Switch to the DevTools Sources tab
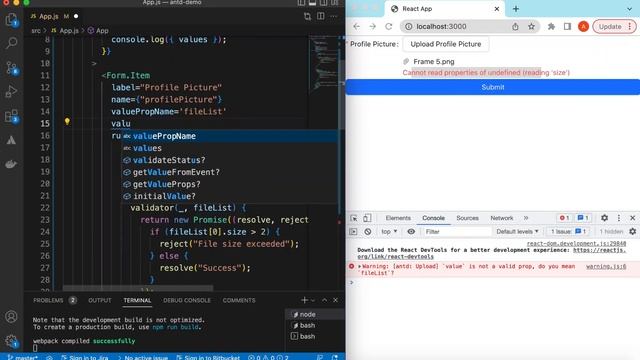The image size is (640, 360). coord(467,218)
